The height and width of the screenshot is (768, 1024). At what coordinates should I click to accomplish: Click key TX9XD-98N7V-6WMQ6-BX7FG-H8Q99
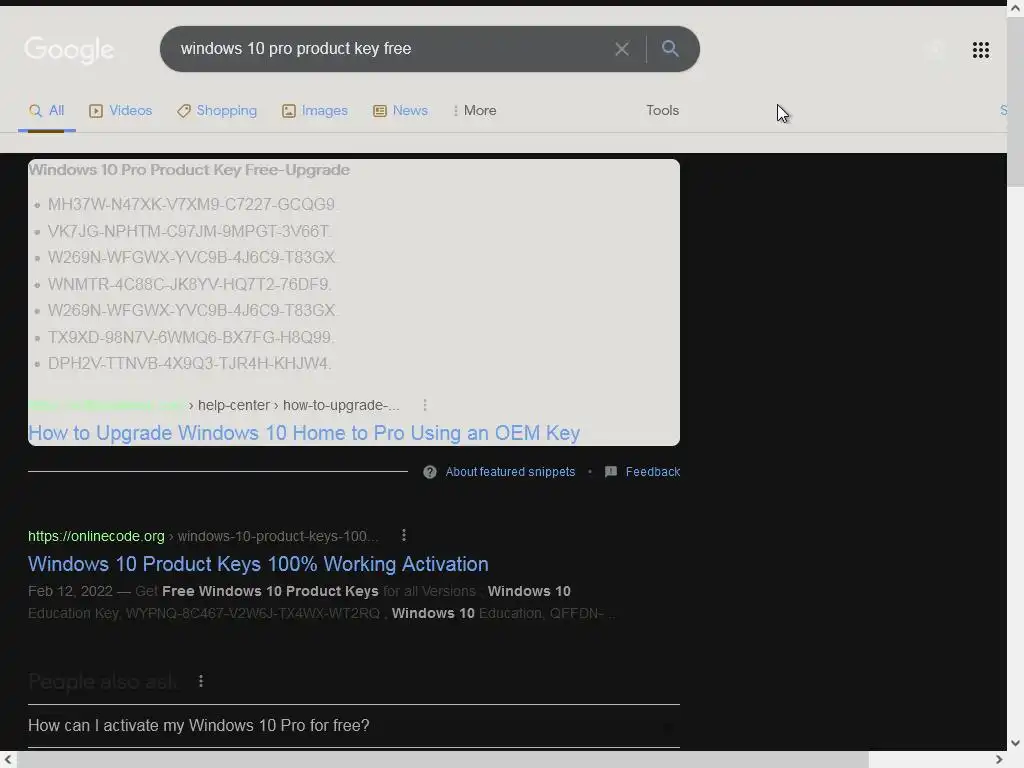(190, 337)
